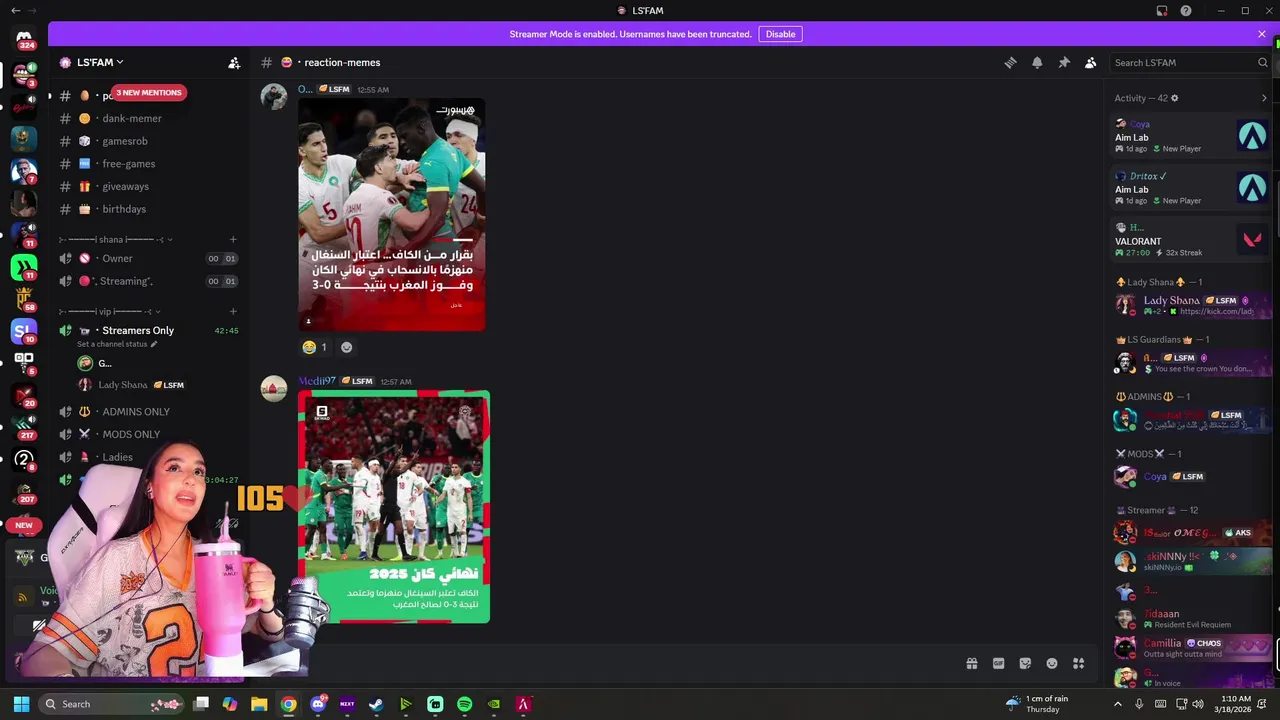
Task: Open the Aim Lab logo in Coya activity
Action: click(x=1252, y=135)
